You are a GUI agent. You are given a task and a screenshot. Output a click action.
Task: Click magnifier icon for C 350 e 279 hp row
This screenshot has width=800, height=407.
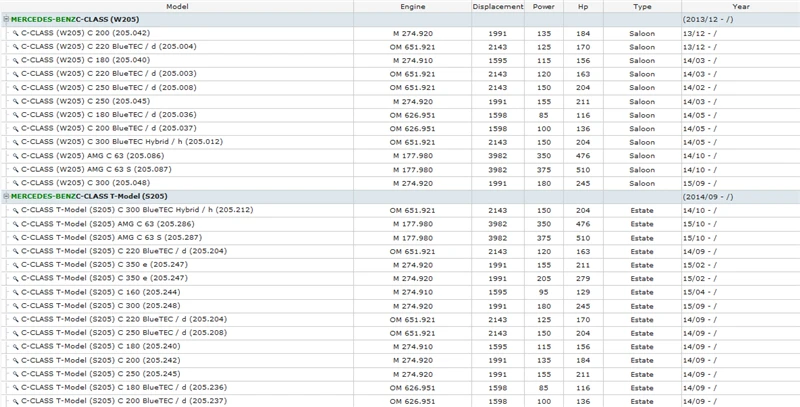tap(15, 278)
